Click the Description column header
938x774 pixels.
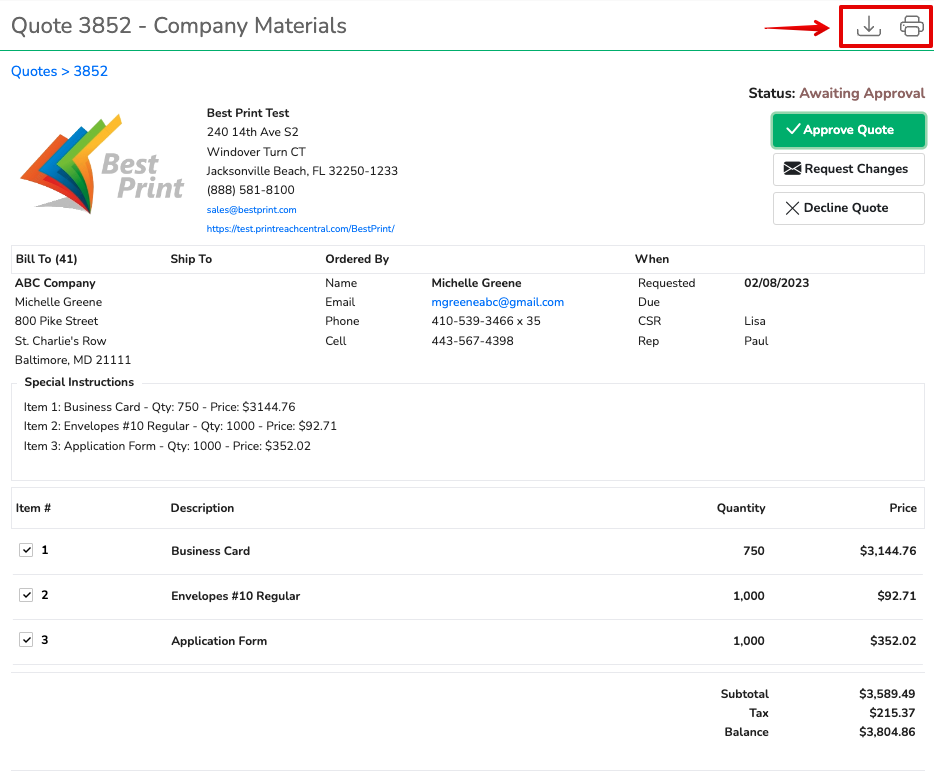202,508
